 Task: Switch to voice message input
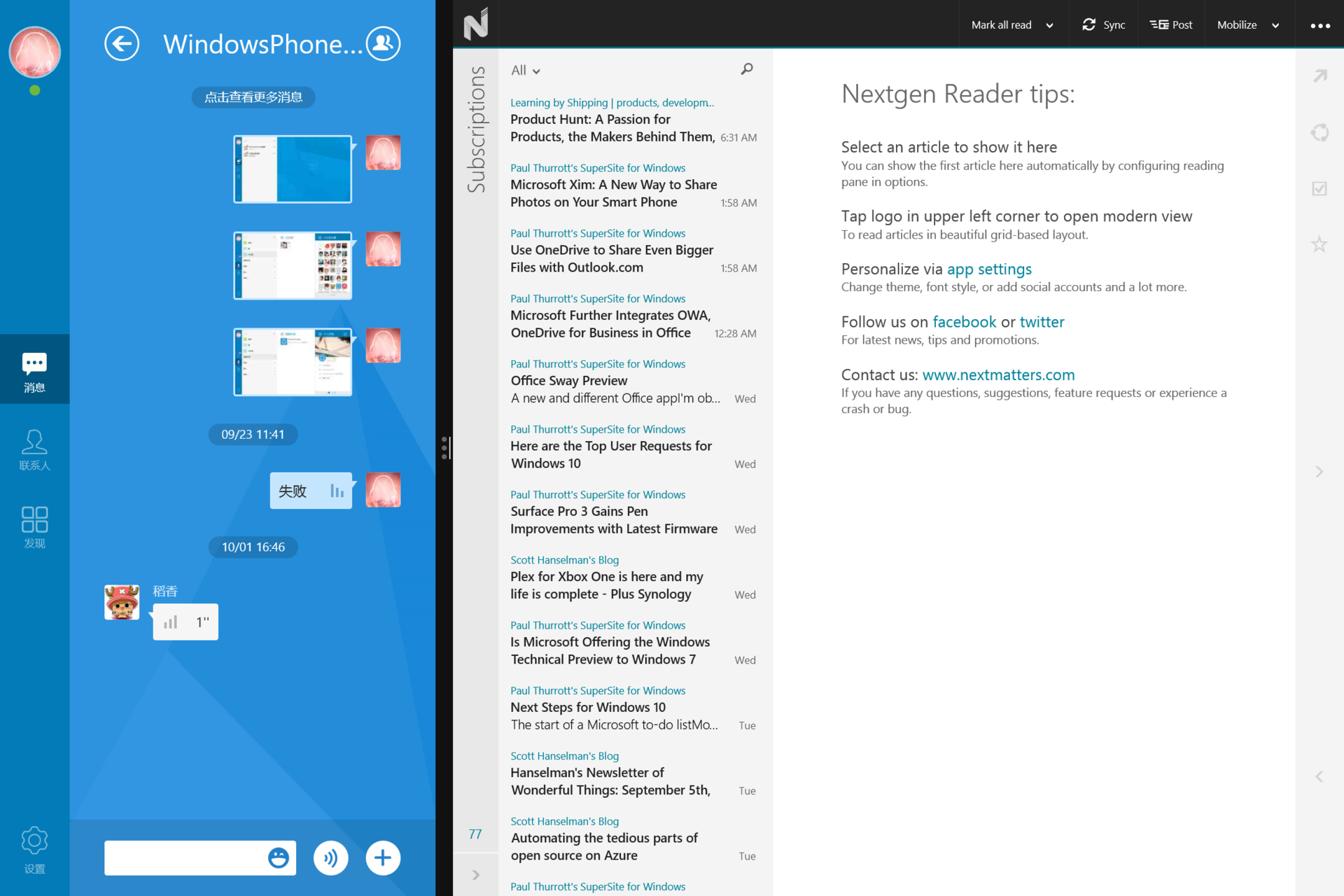331,857
